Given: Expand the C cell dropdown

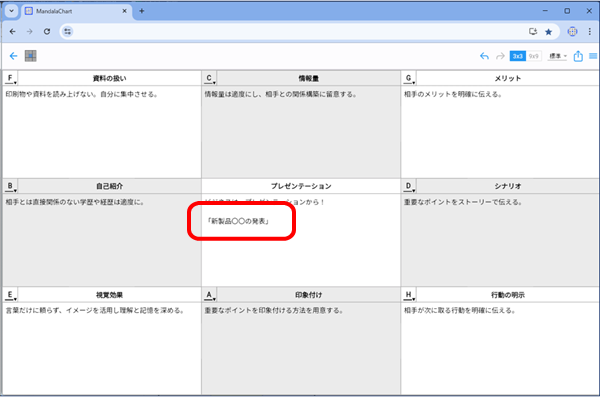Looking at the screenshot, I should [210, 78].
